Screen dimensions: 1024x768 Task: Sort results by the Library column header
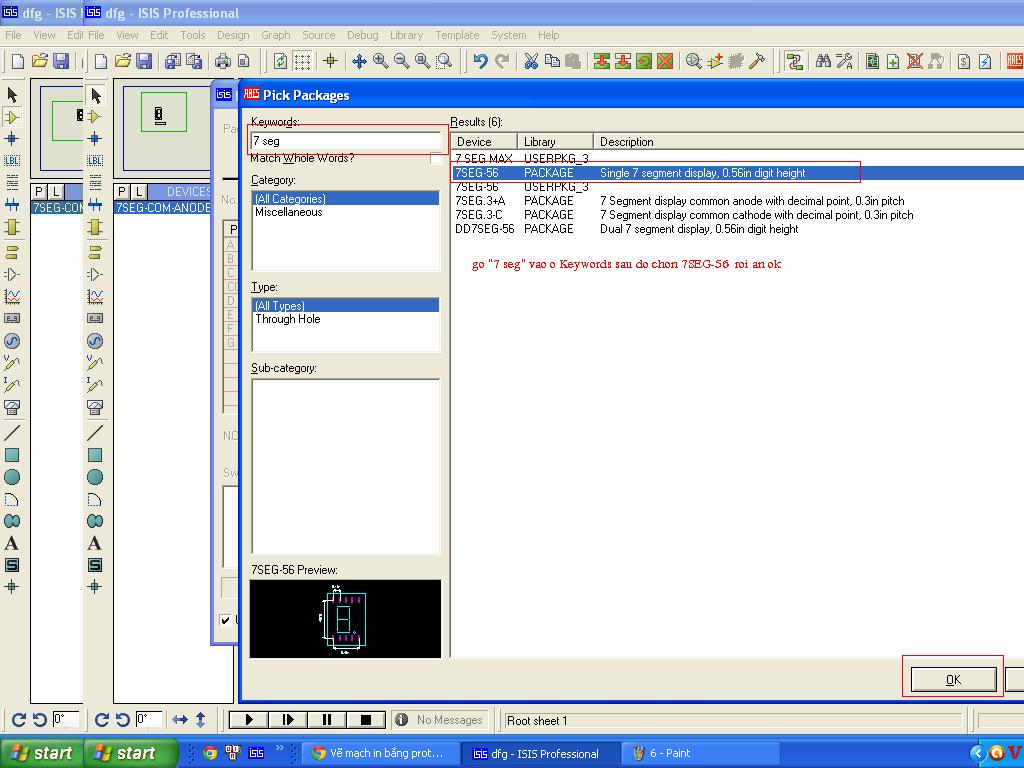tap(555, 142)
